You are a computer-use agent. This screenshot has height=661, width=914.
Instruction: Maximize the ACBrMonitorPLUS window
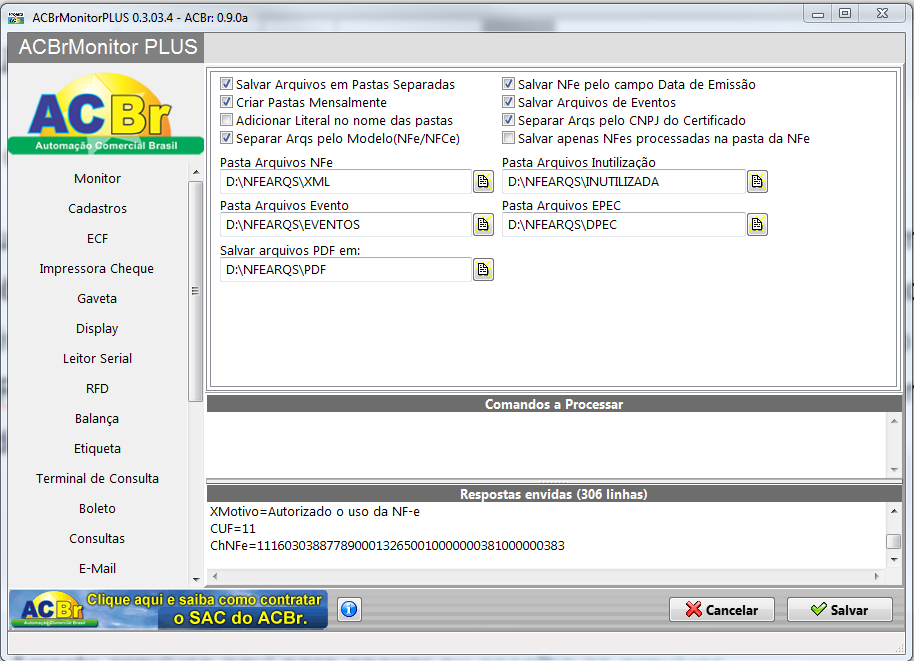pos(845,14)
